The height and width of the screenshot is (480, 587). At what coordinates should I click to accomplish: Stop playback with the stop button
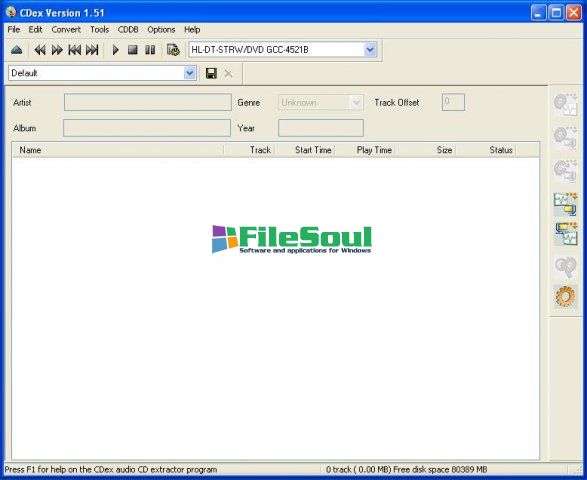click(x=133, y=49)
